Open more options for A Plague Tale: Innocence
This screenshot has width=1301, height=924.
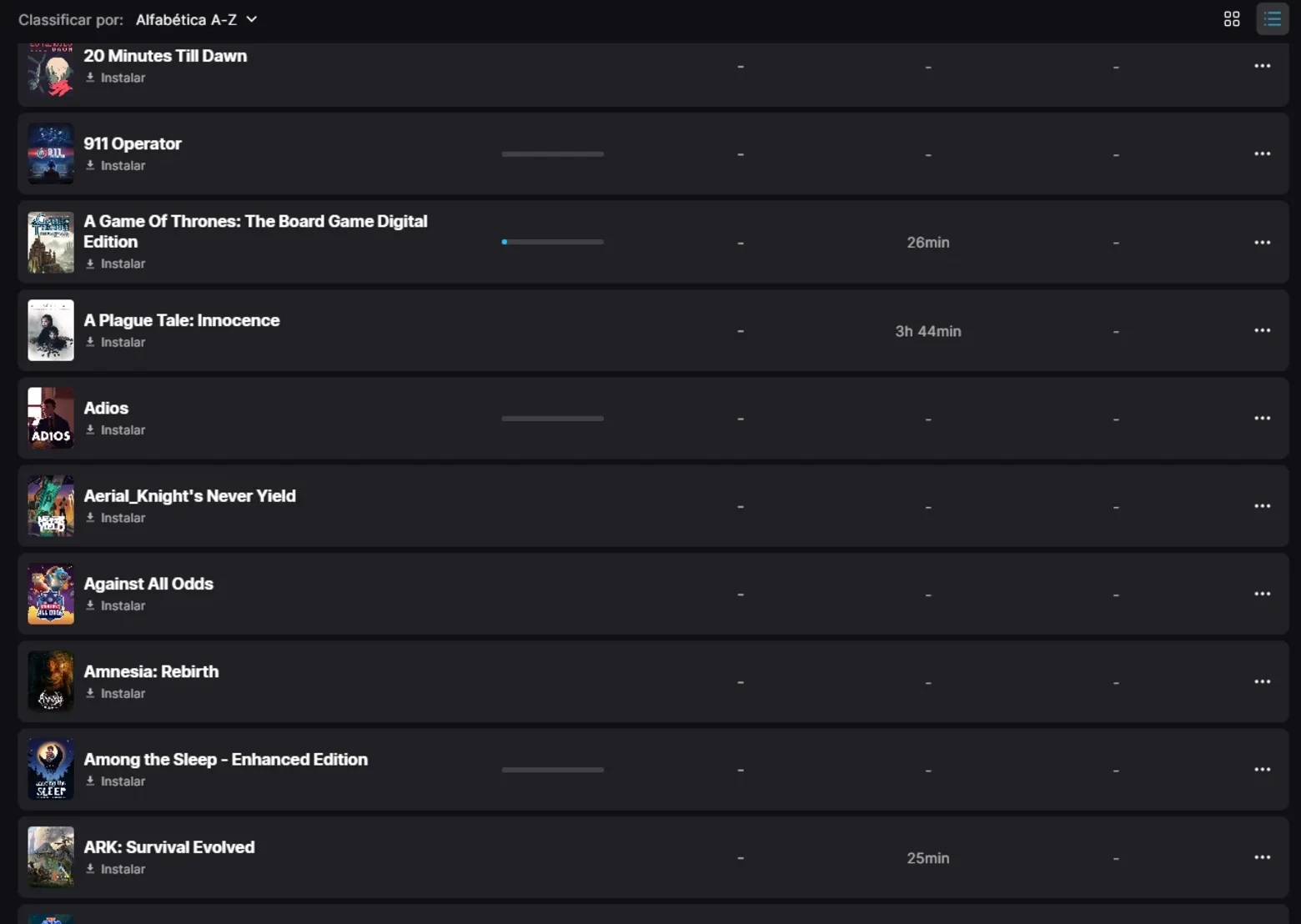click(x=1262, y=330)
